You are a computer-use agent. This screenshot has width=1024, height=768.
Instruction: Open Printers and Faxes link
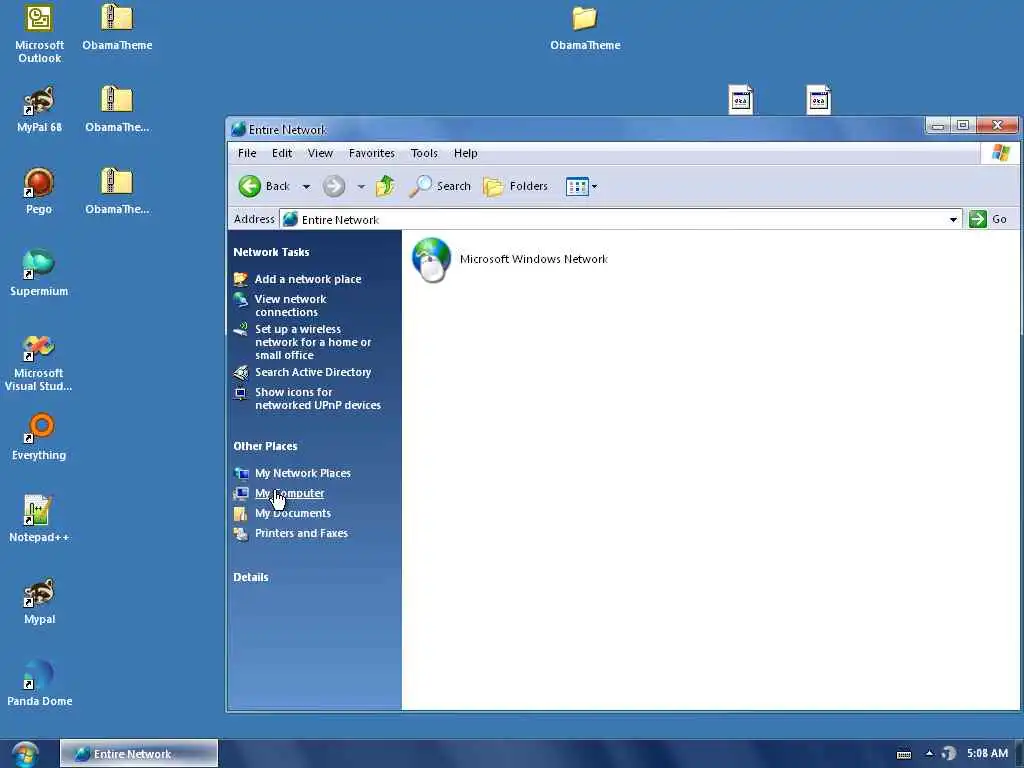pos(301,534)
